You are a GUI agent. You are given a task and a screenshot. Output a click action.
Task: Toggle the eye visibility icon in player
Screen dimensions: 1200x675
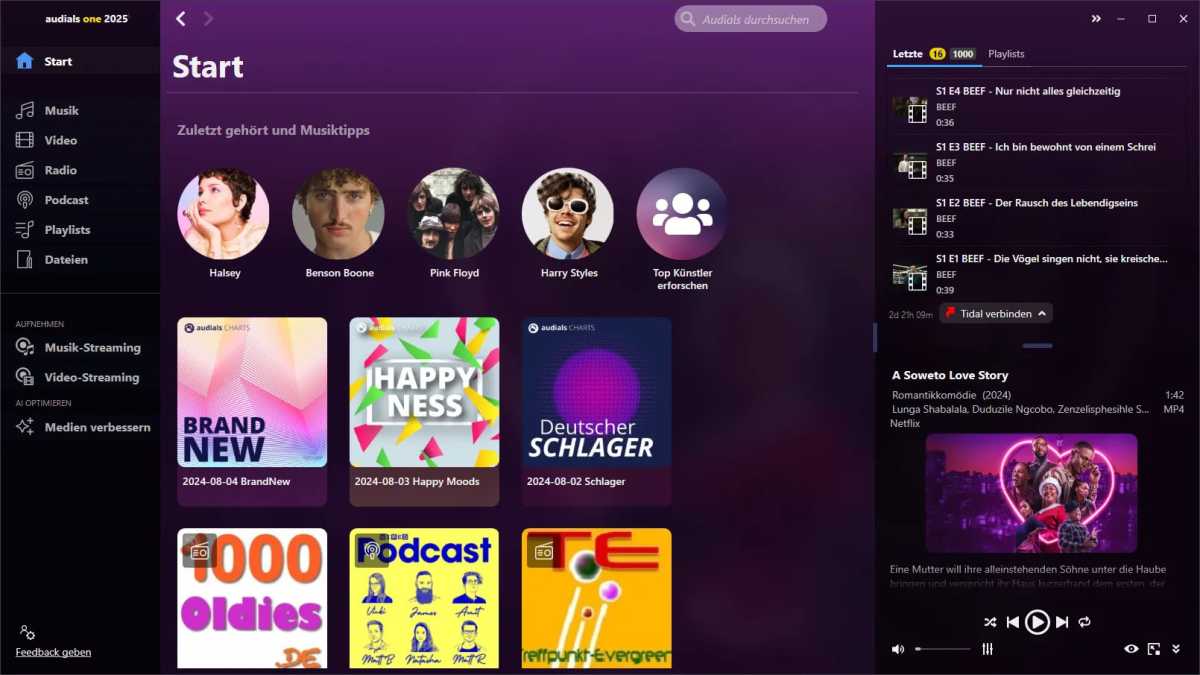1131,649
